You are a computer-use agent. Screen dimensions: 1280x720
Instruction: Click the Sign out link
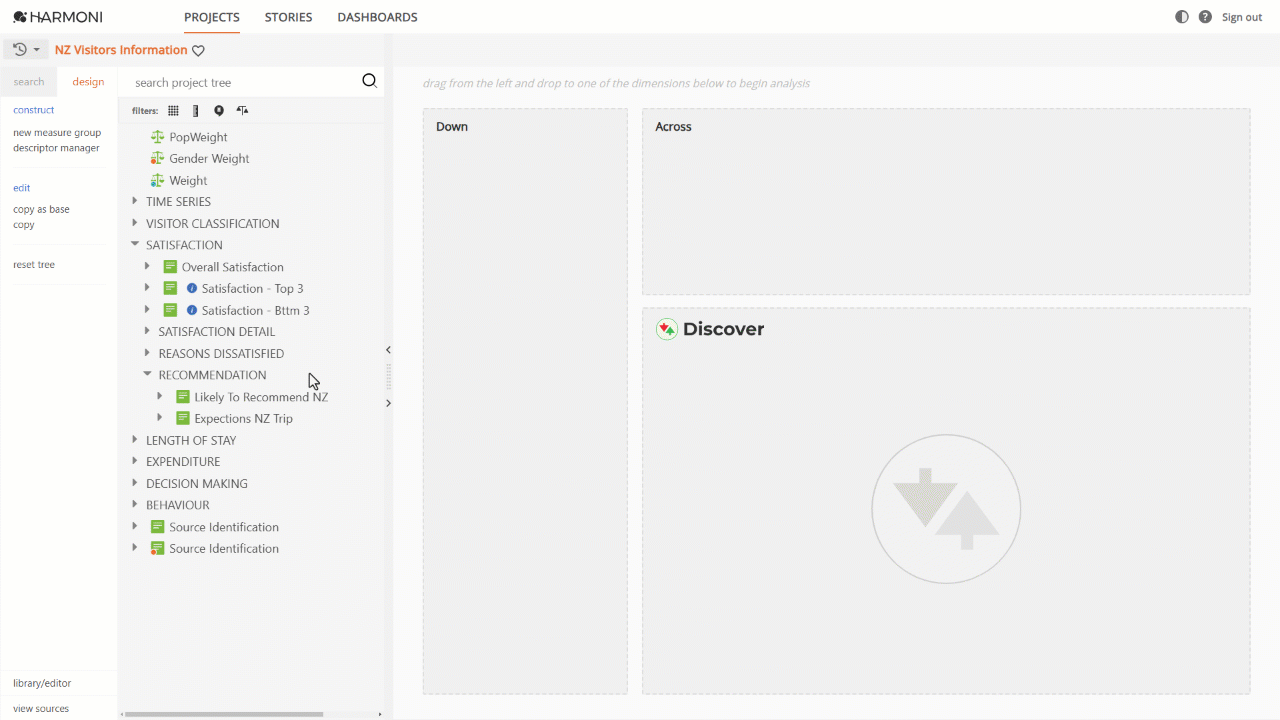click(1242, 17)
